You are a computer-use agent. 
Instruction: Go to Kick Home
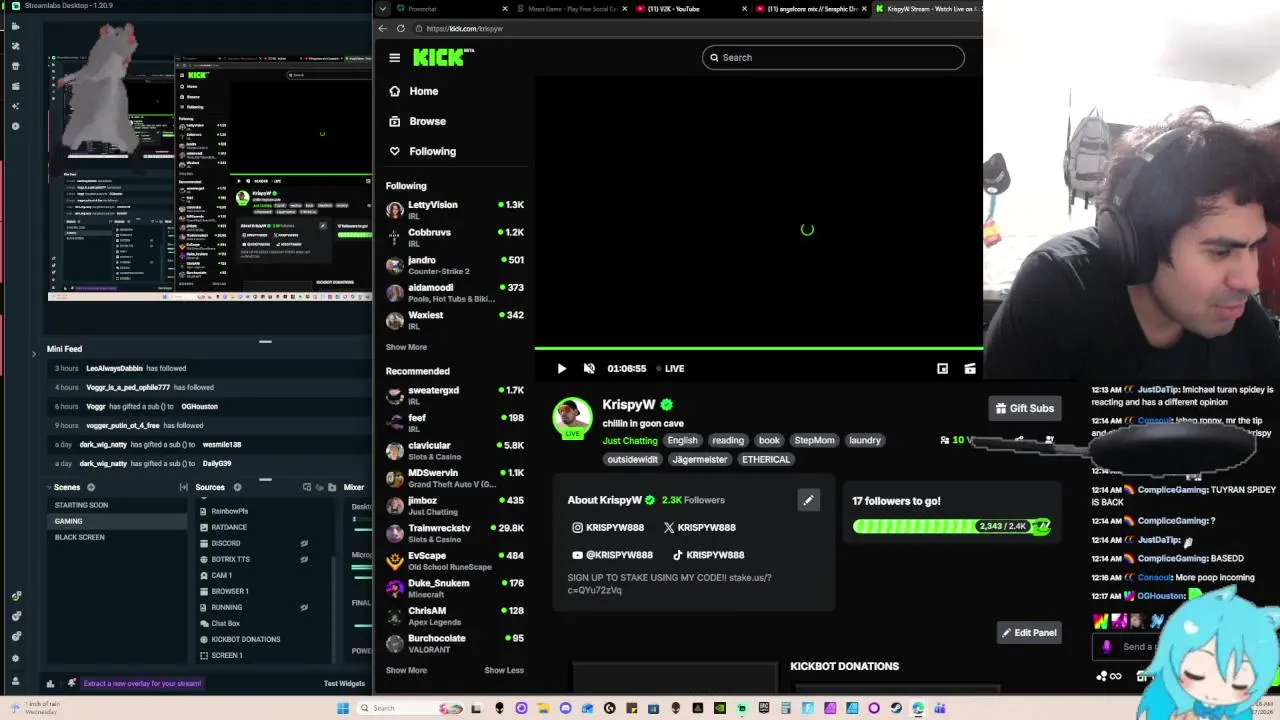coord(423,91)
